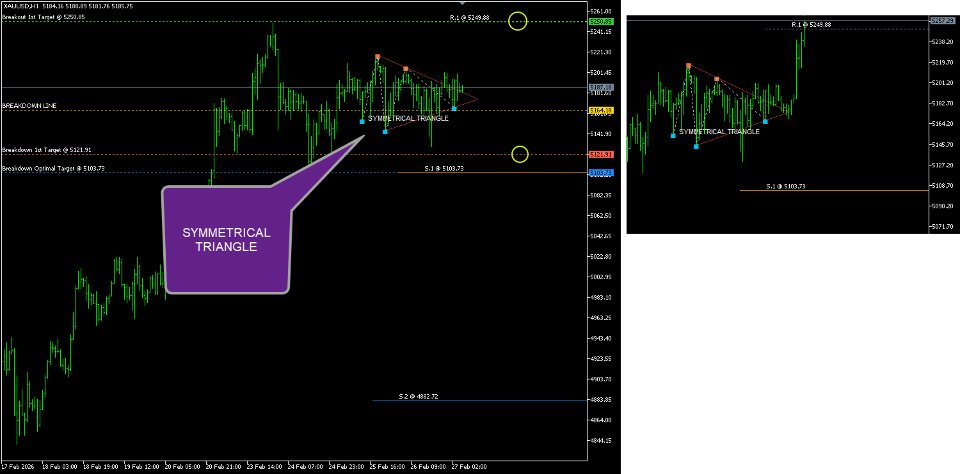Select the highest orange triangle anchor in main chart
The image size is (960, 474).
point(378,57)
